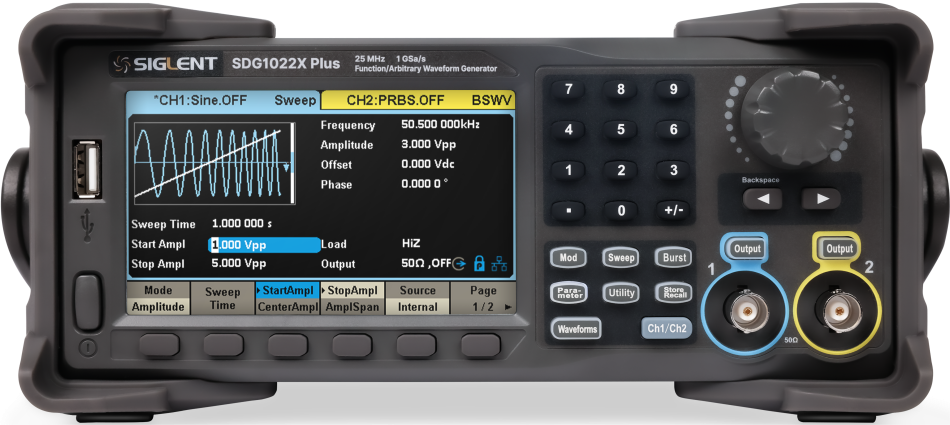Click the Sweep label in CH1 header
Screen dimensions: 950x425
tap(295, 101)
